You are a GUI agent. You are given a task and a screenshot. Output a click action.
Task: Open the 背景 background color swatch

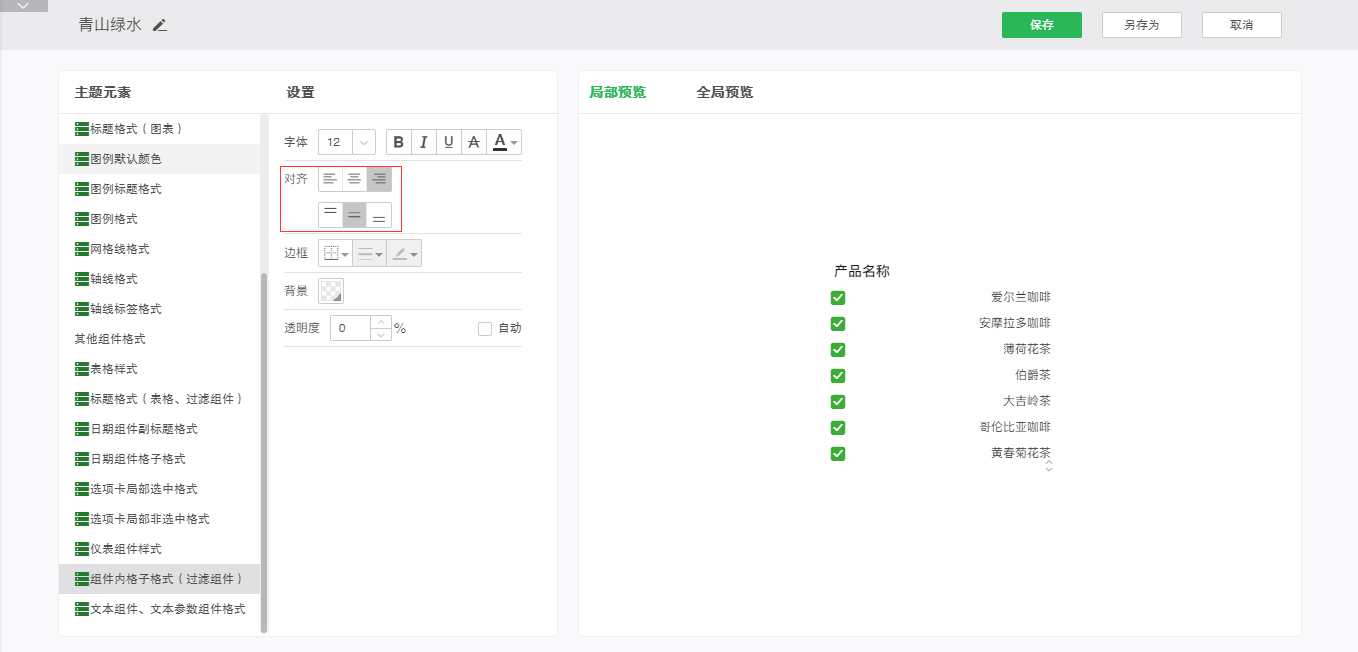click(x=330, y=291)
